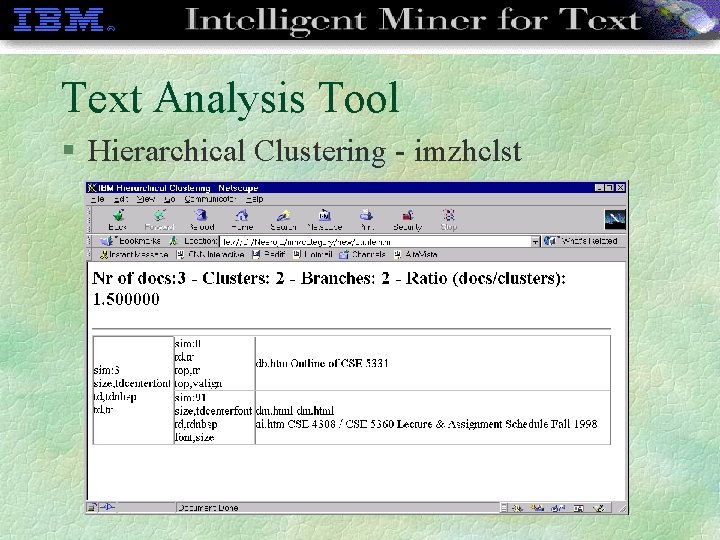The width and height of the screenshot is (720, 540).
Task: Click the security lock icon in status bar
Action: tap(92, 507)
